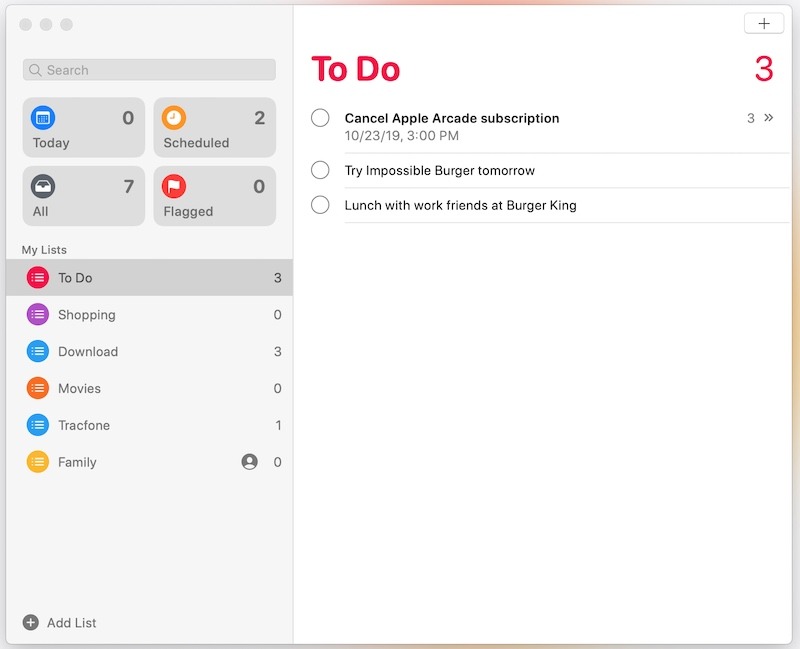This screenshot has width=800, height=649.
Task: Click the orange Movies list icon
Action: pyautogui.click(x=36, y=388)
